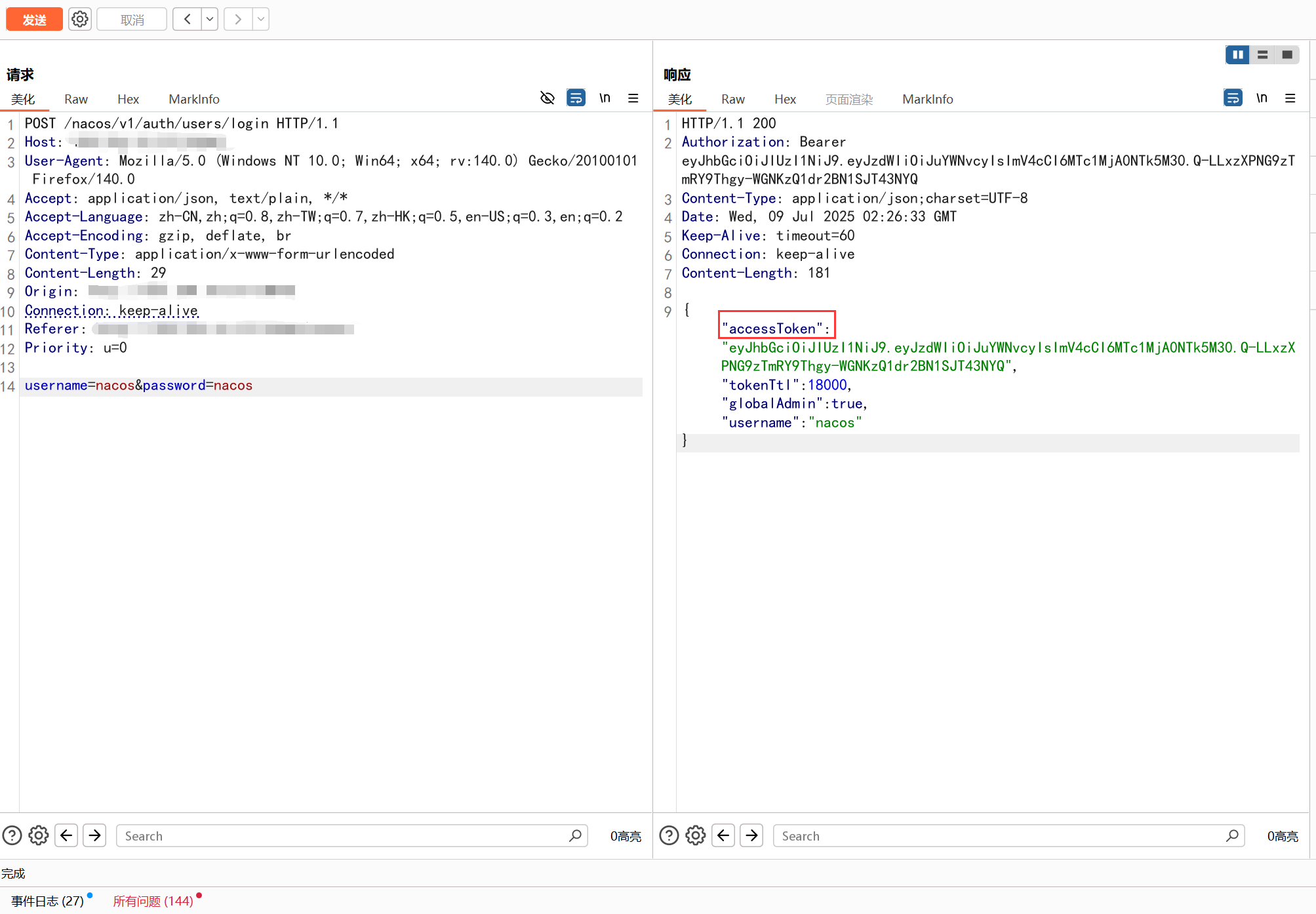
Task: Toggle \n newline display in response panel
Action: (1262, 98)
